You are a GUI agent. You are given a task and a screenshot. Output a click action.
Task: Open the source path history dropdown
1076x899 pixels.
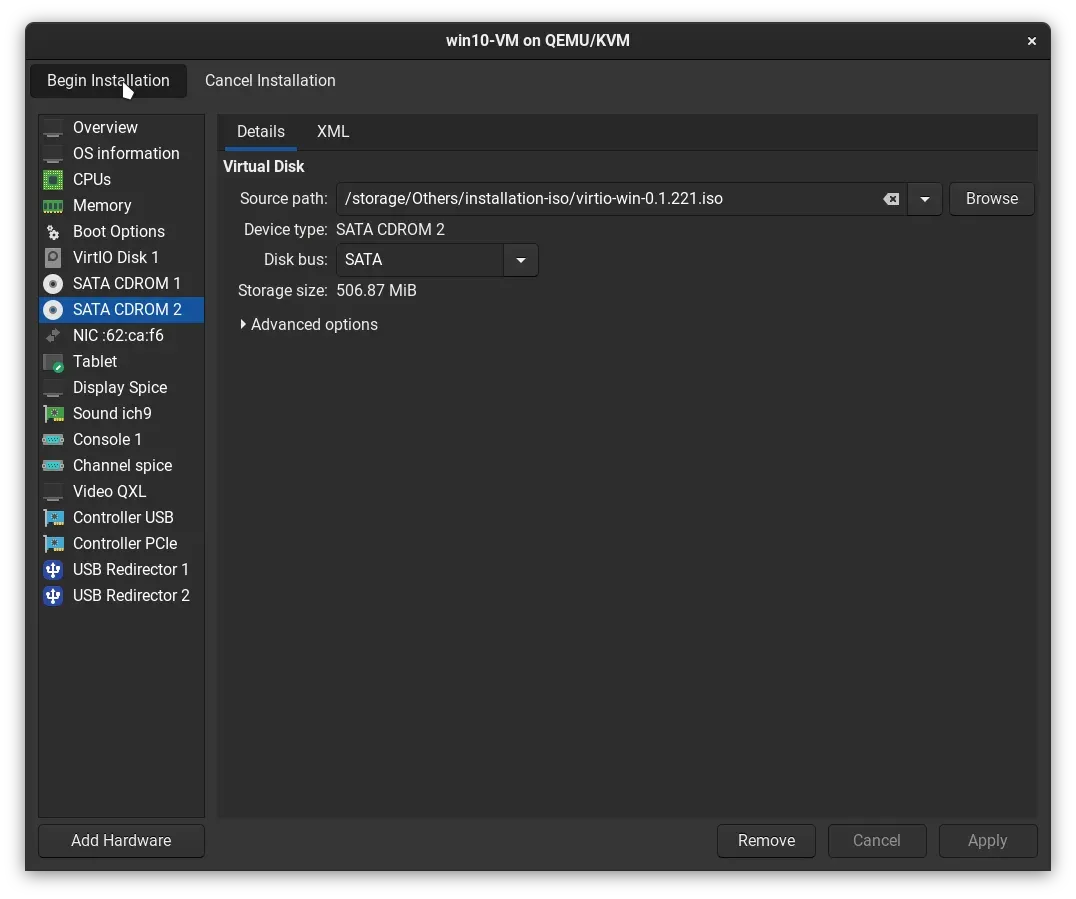924,199
